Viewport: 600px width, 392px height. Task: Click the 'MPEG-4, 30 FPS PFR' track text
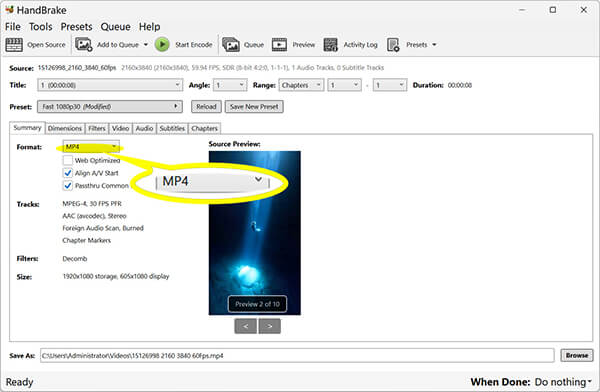pos(92,204)
